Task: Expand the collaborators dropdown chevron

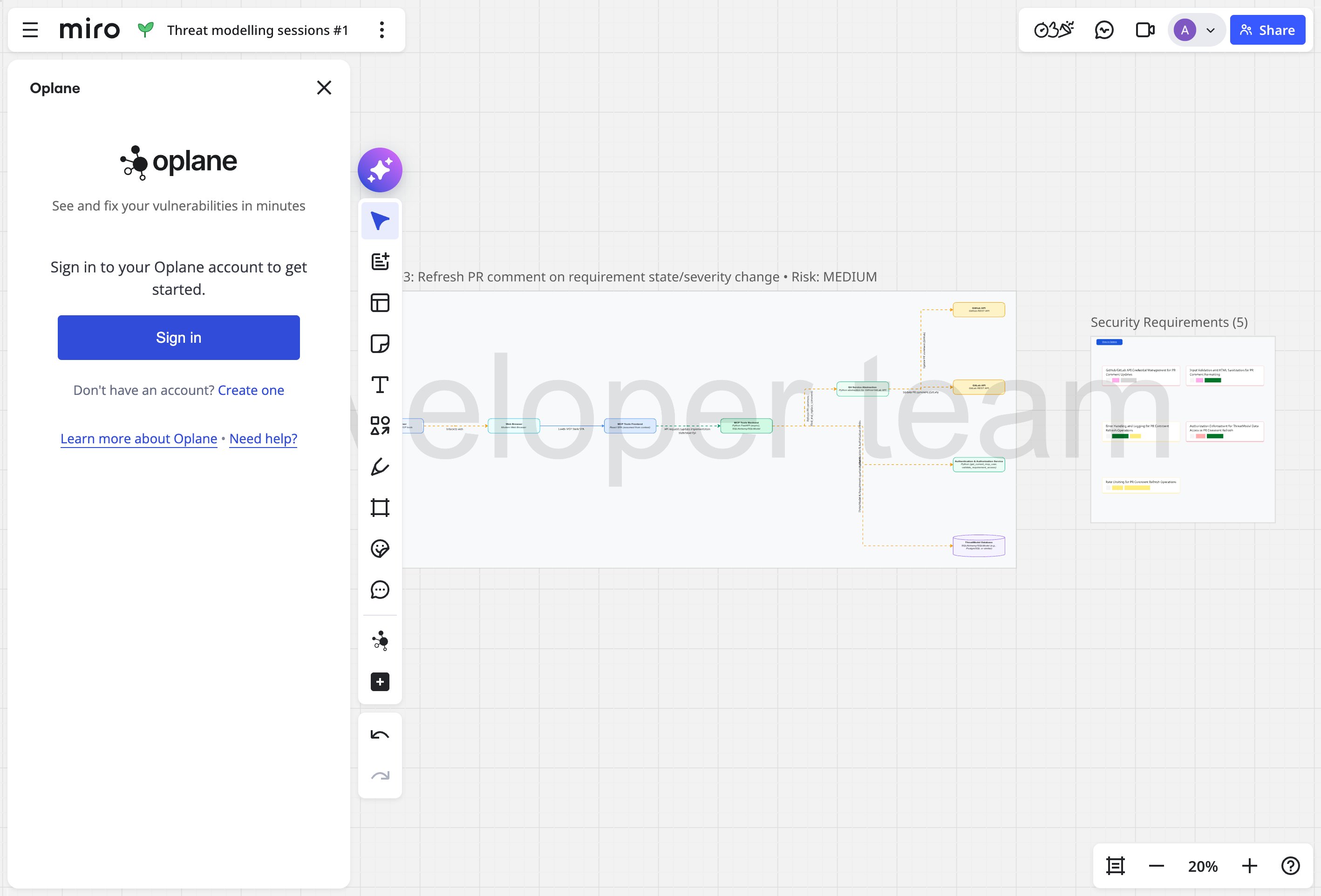Action: [x=1210, y=30]
